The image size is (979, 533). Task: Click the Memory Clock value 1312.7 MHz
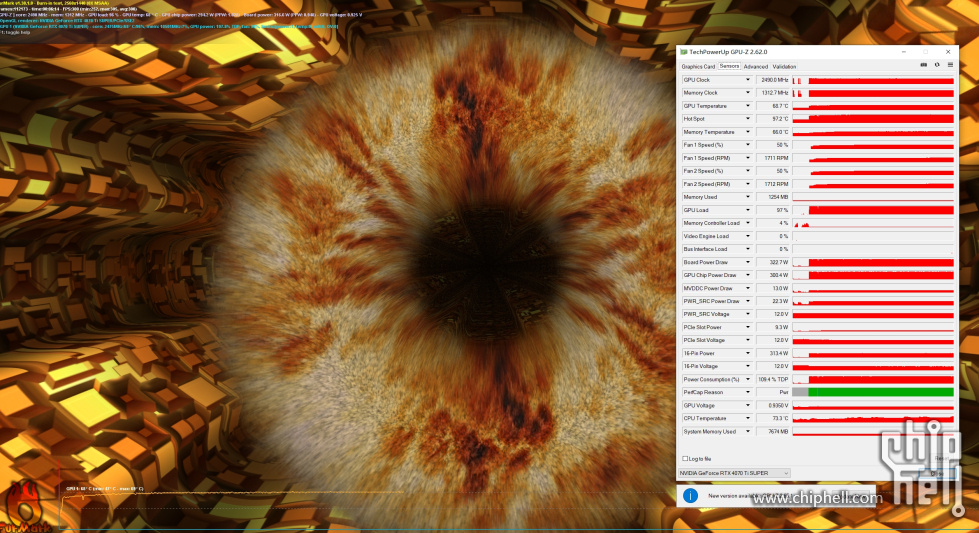(x=773, y=93)
